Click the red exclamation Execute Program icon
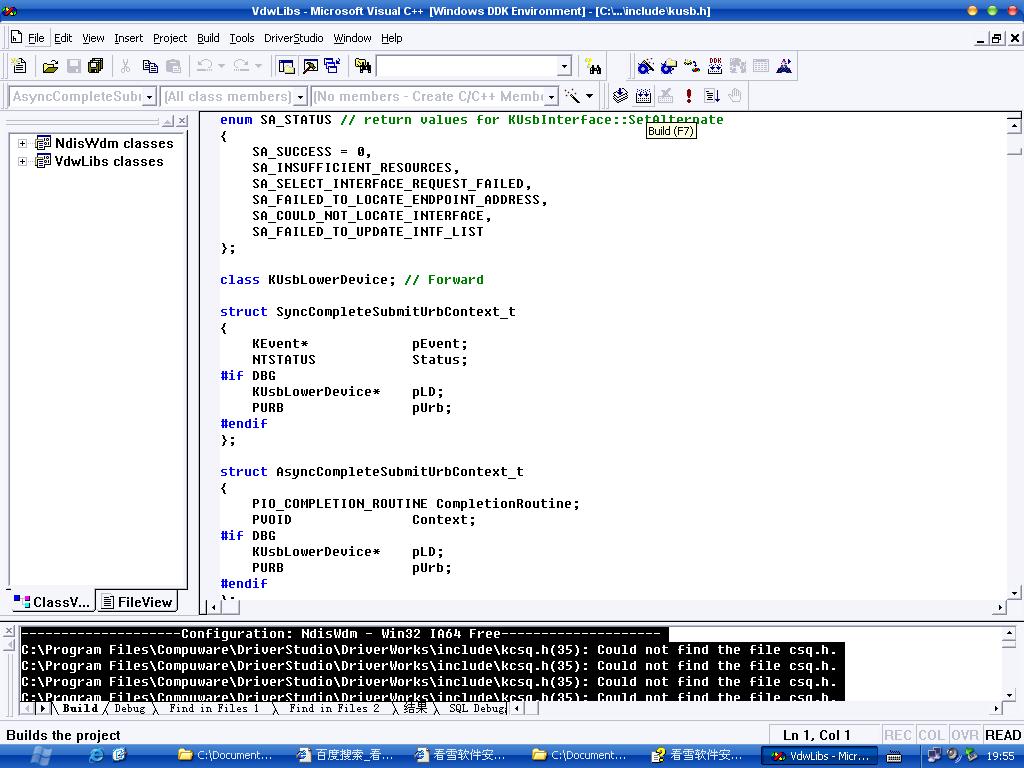The image size is (1024, 768). 689,96
